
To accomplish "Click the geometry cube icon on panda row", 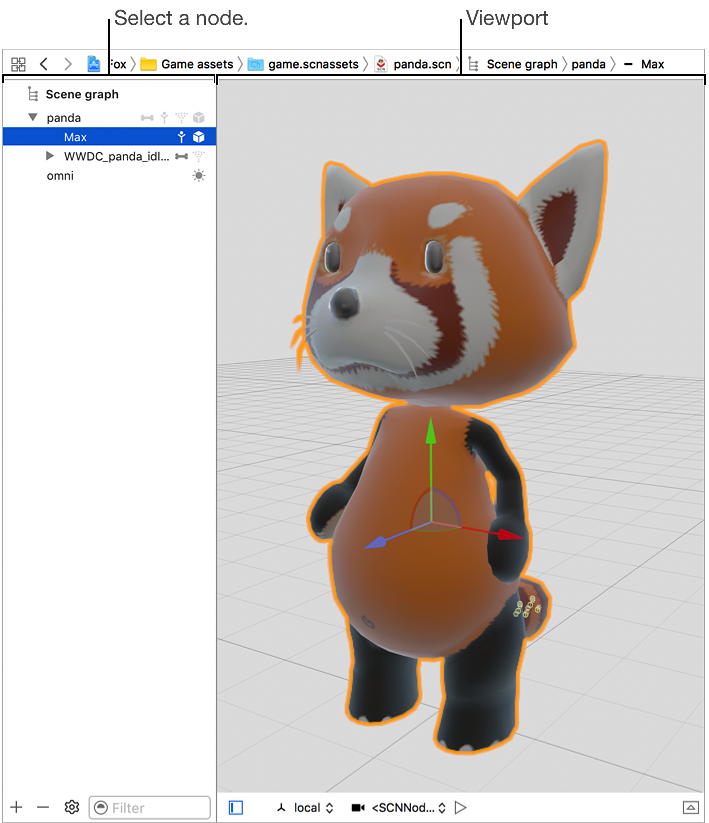I will tap(199, 118).
